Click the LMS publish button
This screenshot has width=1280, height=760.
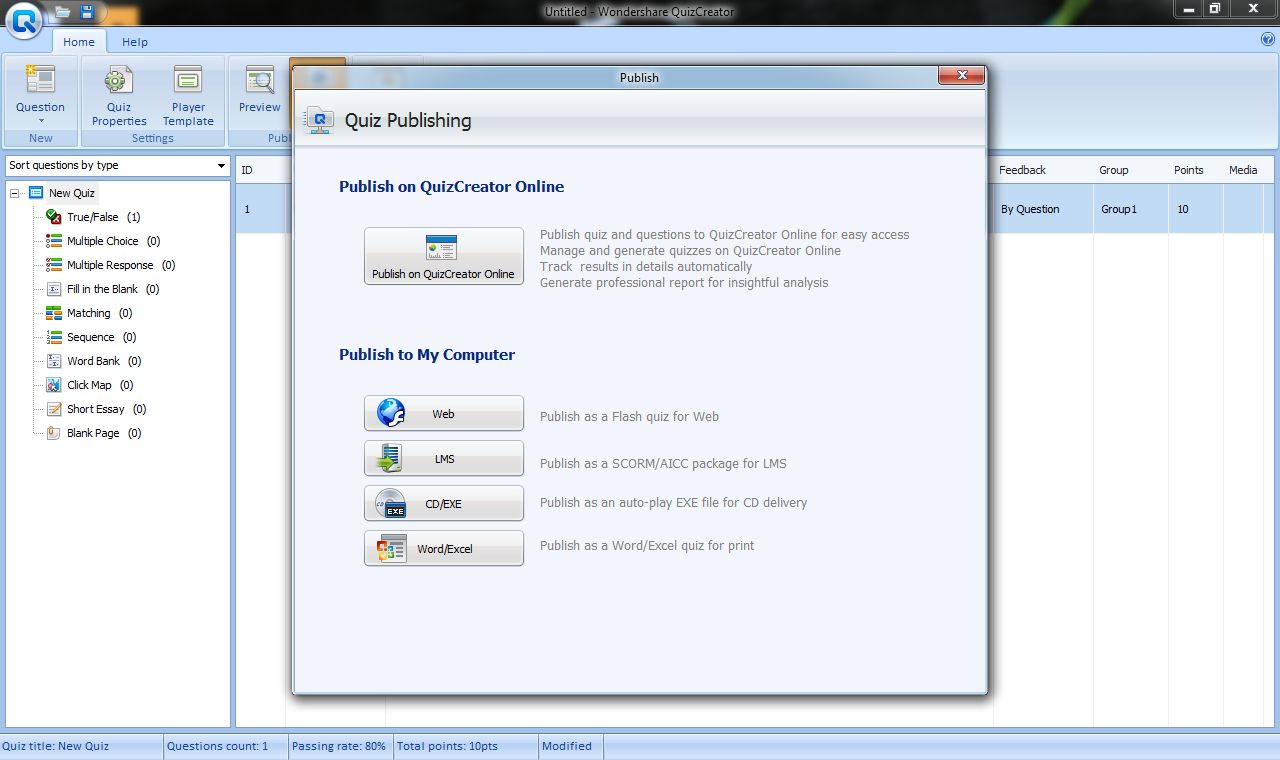coord(444,458)
